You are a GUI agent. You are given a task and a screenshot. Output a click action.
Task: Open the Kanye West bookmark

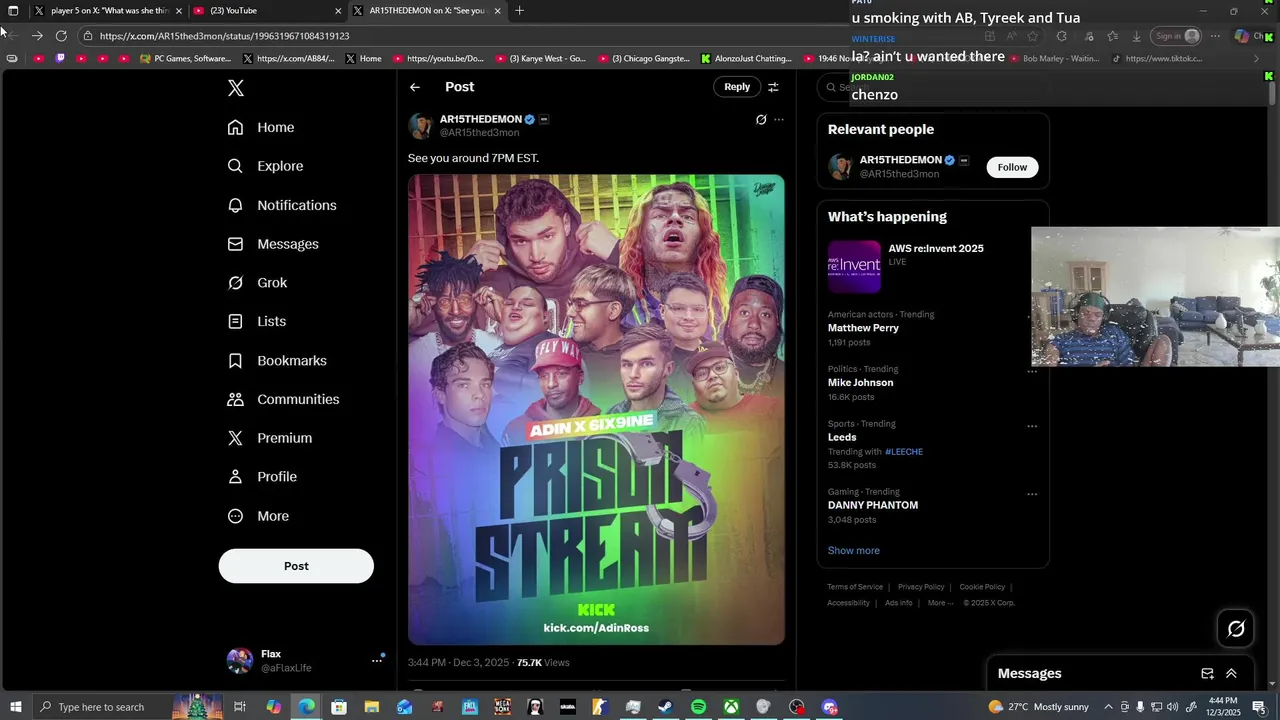541,59
